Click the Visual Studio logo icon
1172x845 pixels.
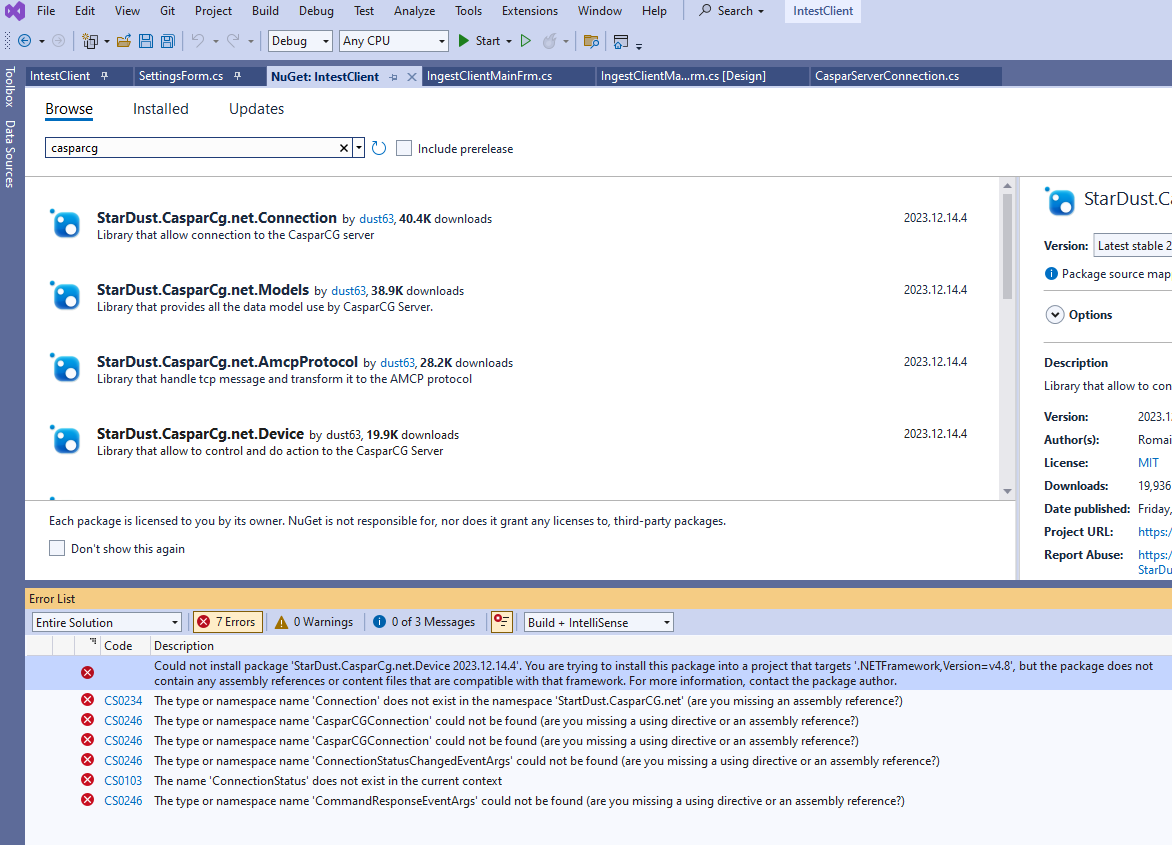(x=14, y=11)
